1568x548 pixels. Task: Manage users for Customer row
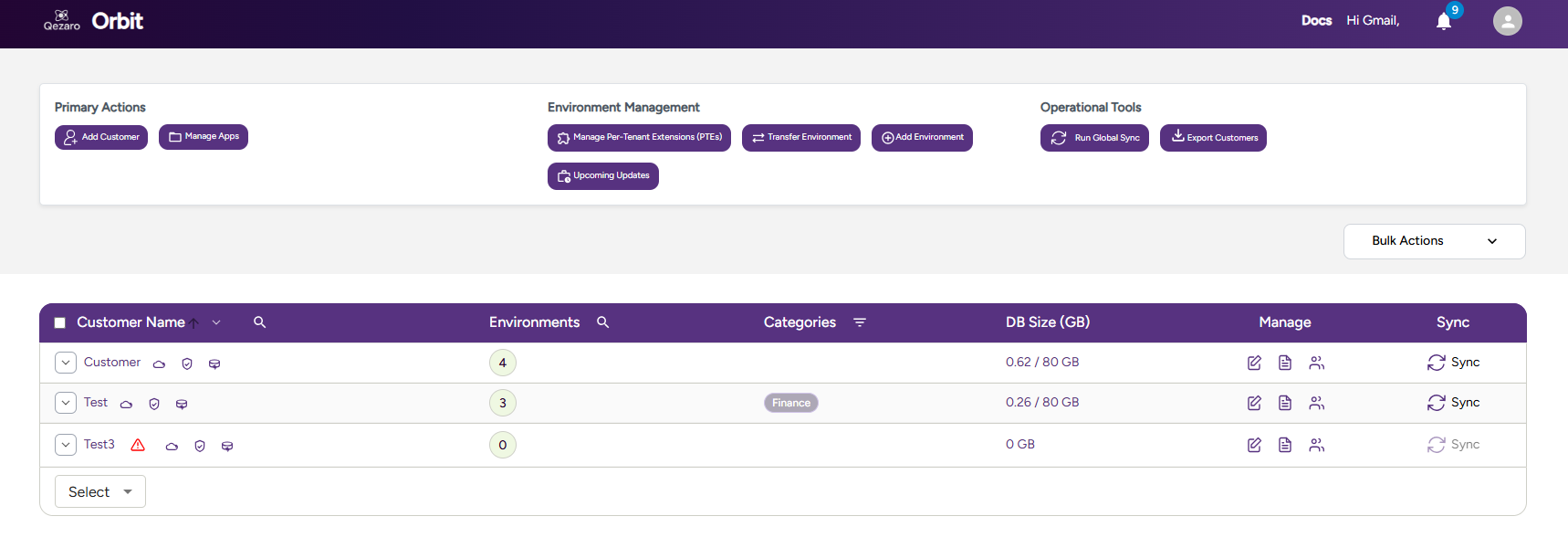click(1316, 363)
